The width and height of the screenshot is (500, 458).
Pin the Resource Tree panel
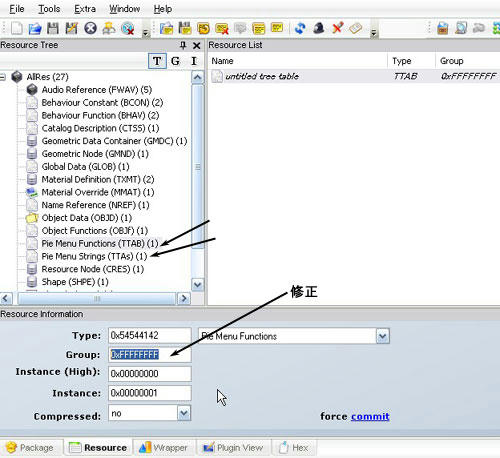pos(183,45)
